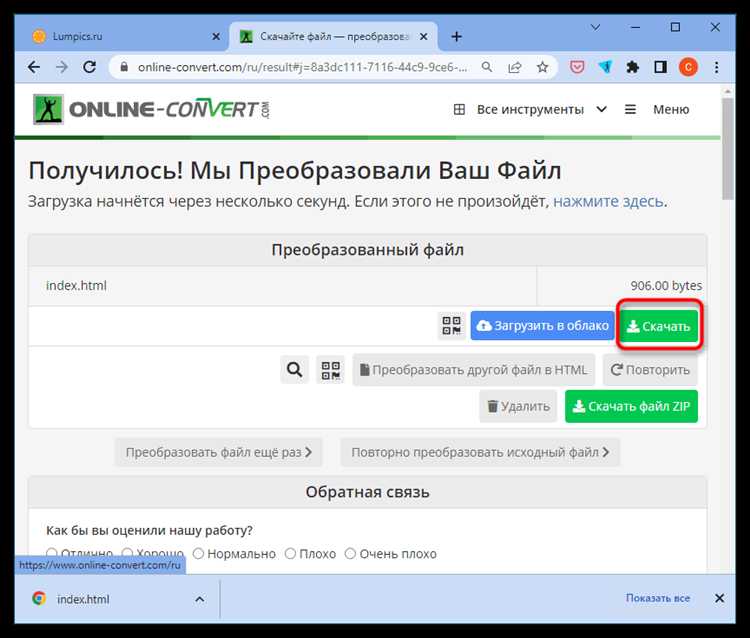Screen dimensions: 750x638
Task: Share the page using address bar share icon
Action: pos(514,67)
